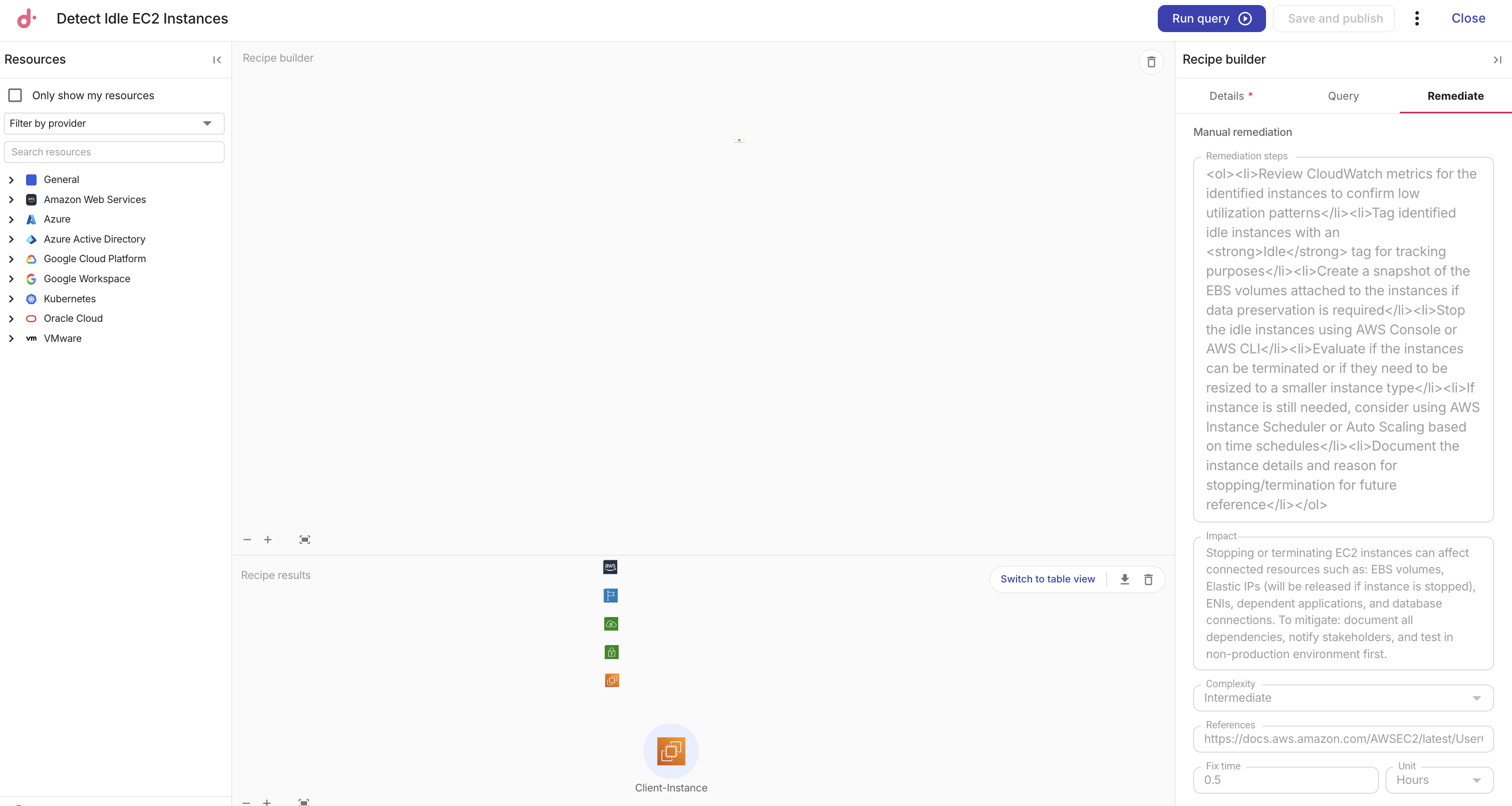The height and width of the screenshot is (806, 1512).
Task: Expand the General resources group
Action: click(11, 179)
